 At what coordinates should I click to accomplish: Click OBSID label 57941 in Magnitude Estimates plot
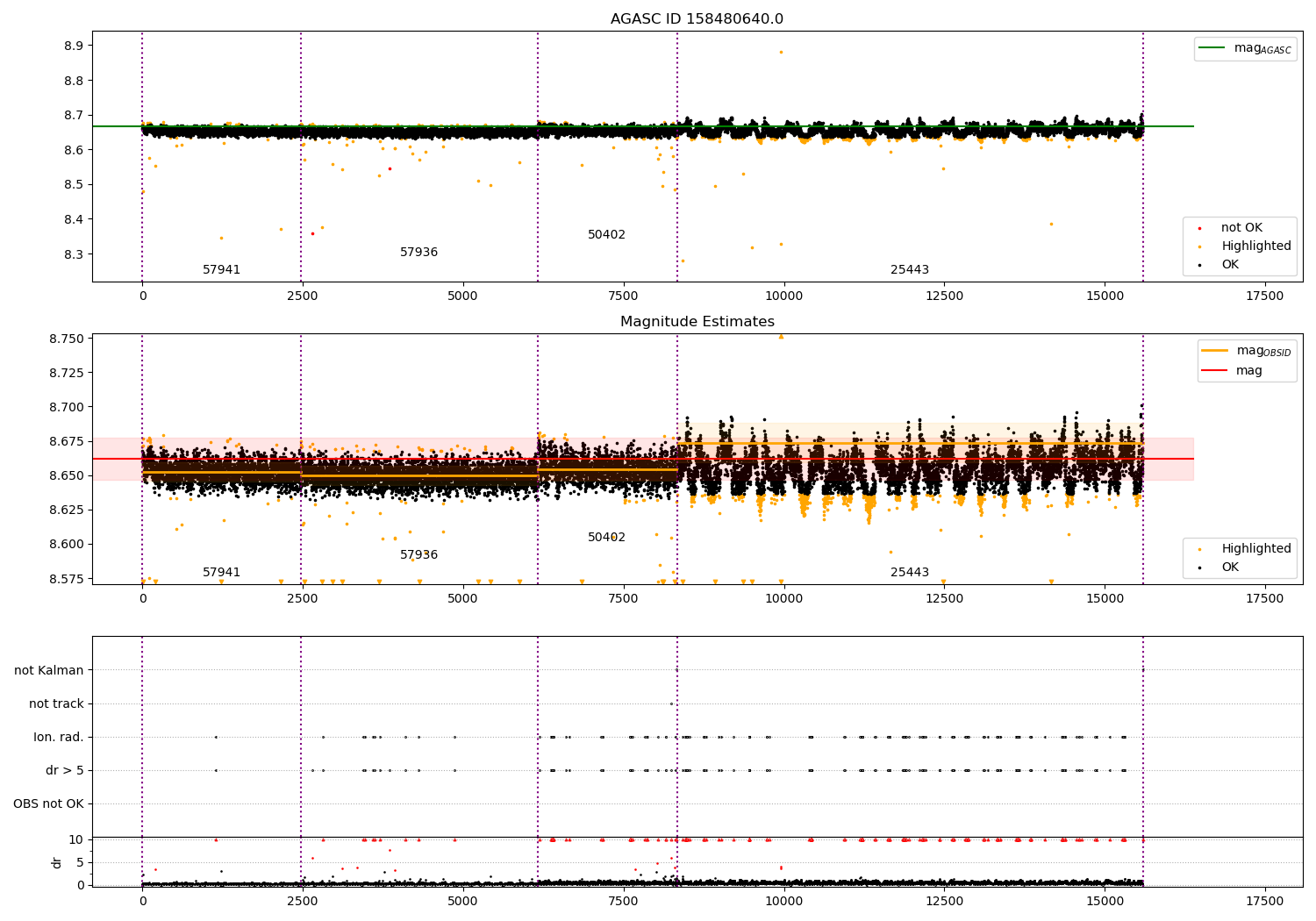tap(221, 573)
